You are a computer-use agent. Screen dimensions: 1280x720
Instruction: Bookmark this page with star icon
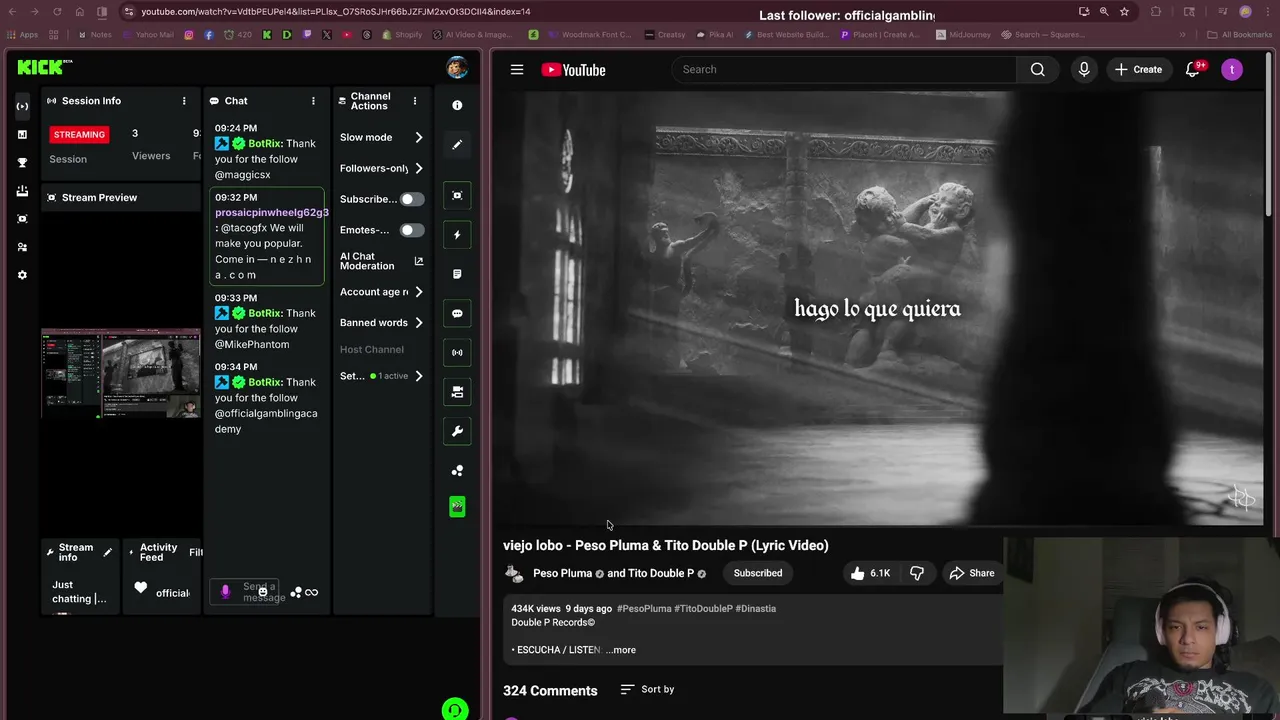point(1124,12)
